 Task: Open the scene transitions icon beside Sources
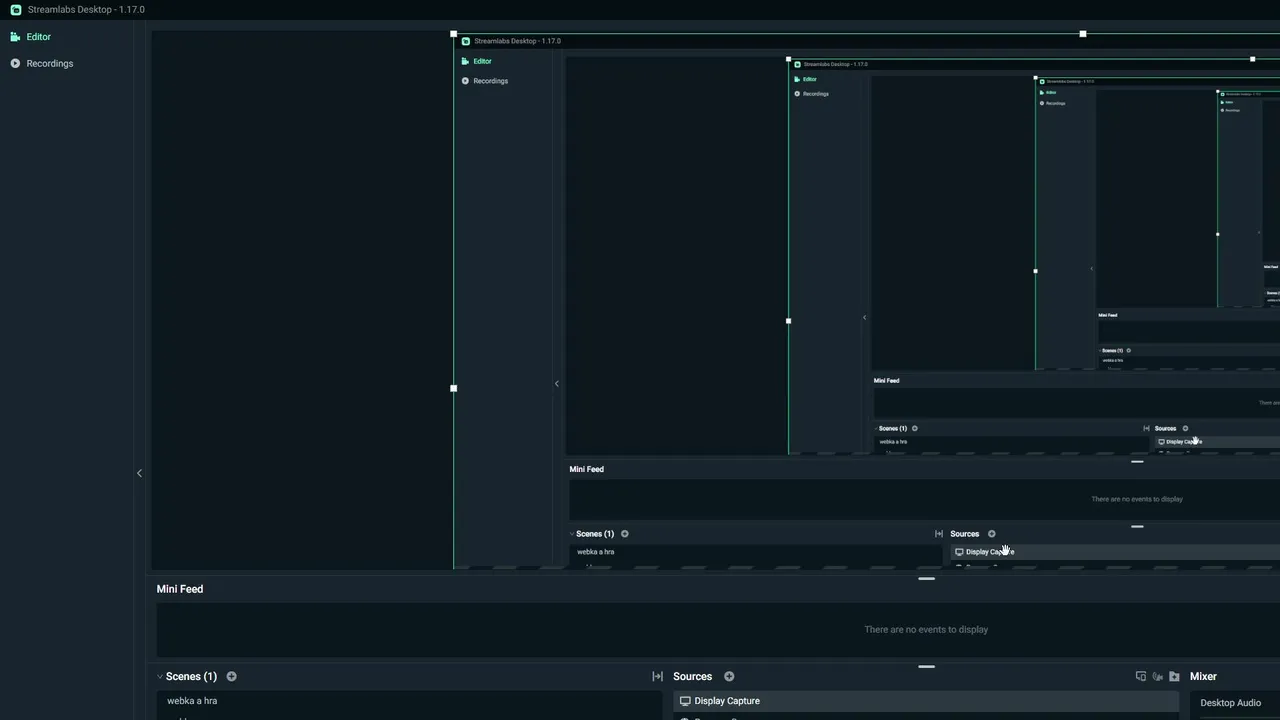pyautogui.click(x=657, y=676)
